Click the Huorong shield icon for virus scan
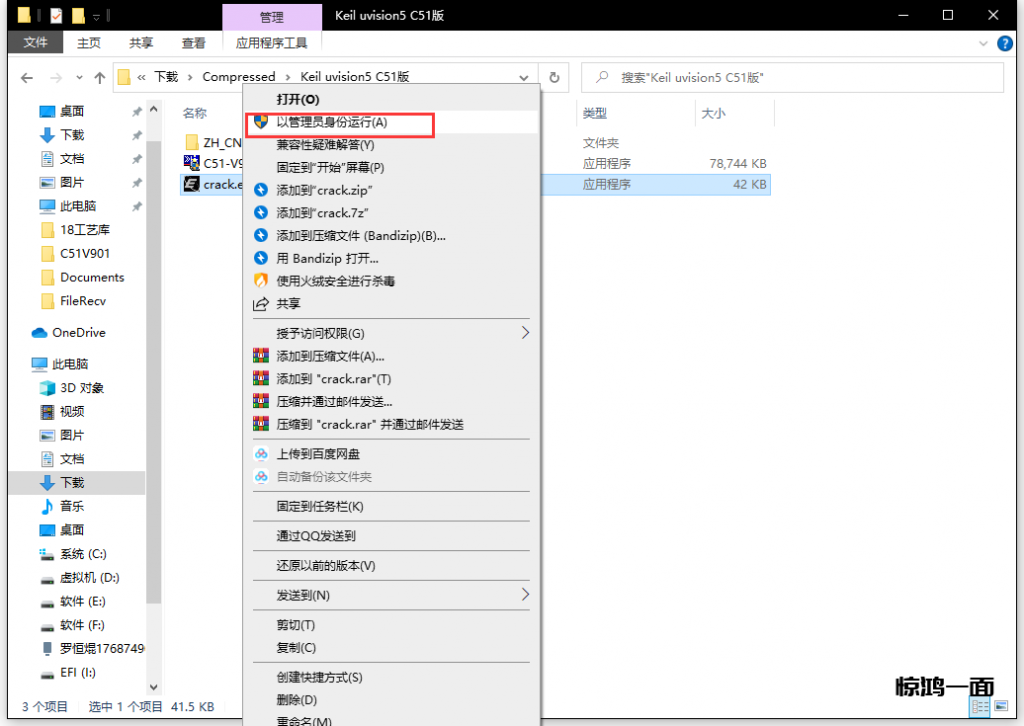1024x726 pixels. [x=261, y=281]
